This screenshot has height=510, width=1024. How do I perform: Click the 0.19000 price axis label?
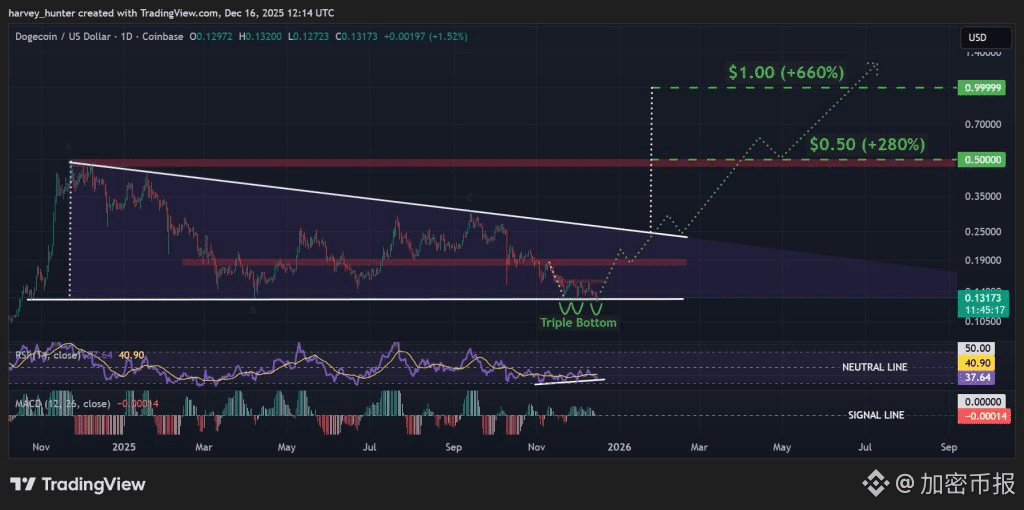tap(982, 260)
